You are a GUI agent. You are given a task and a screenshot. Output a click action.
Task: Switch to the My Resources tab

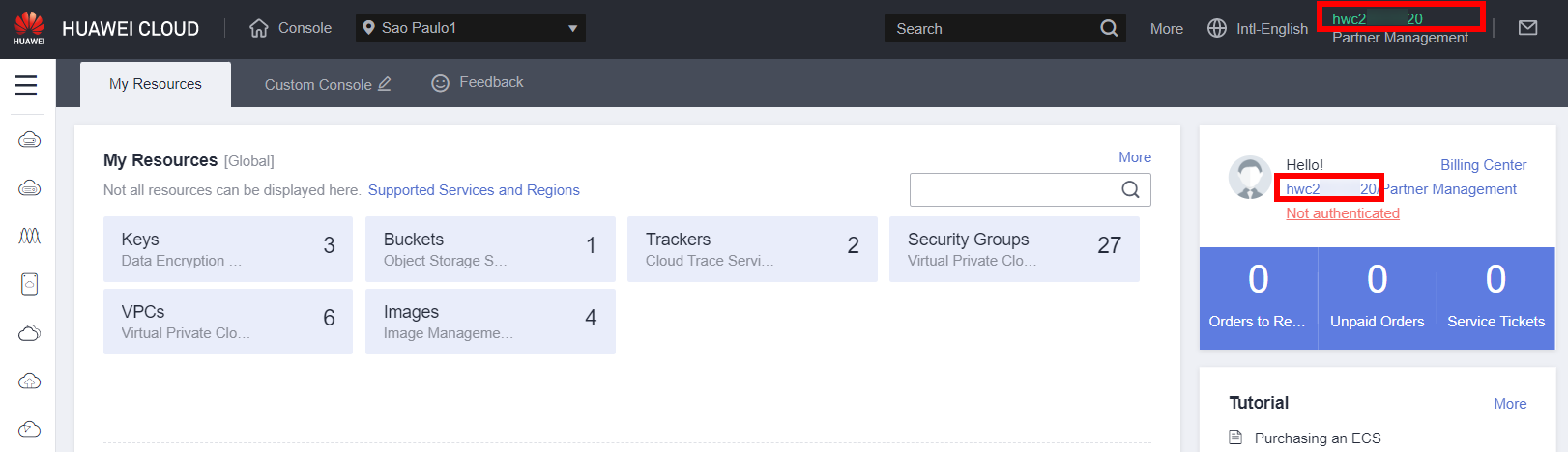coord(156,84)
